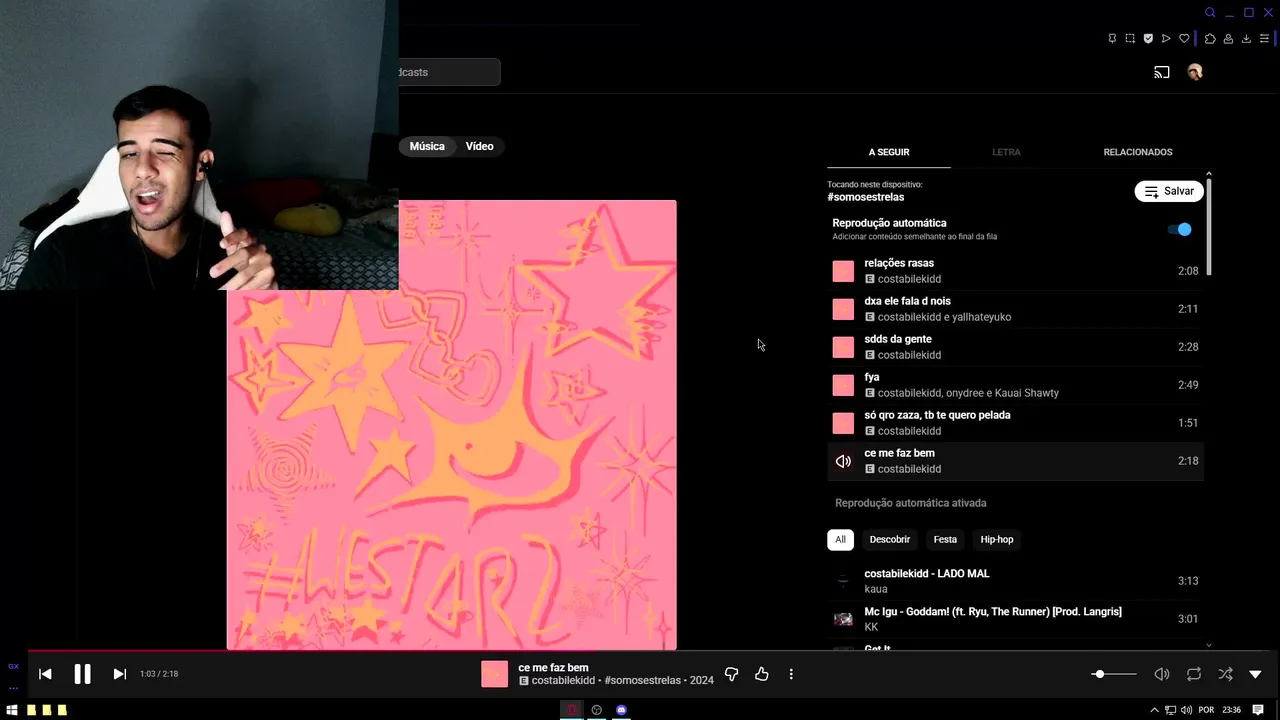Screen dimensions: 1280x720
Task: Turn off Reprodução automática switch
Action: [1180, 229]
